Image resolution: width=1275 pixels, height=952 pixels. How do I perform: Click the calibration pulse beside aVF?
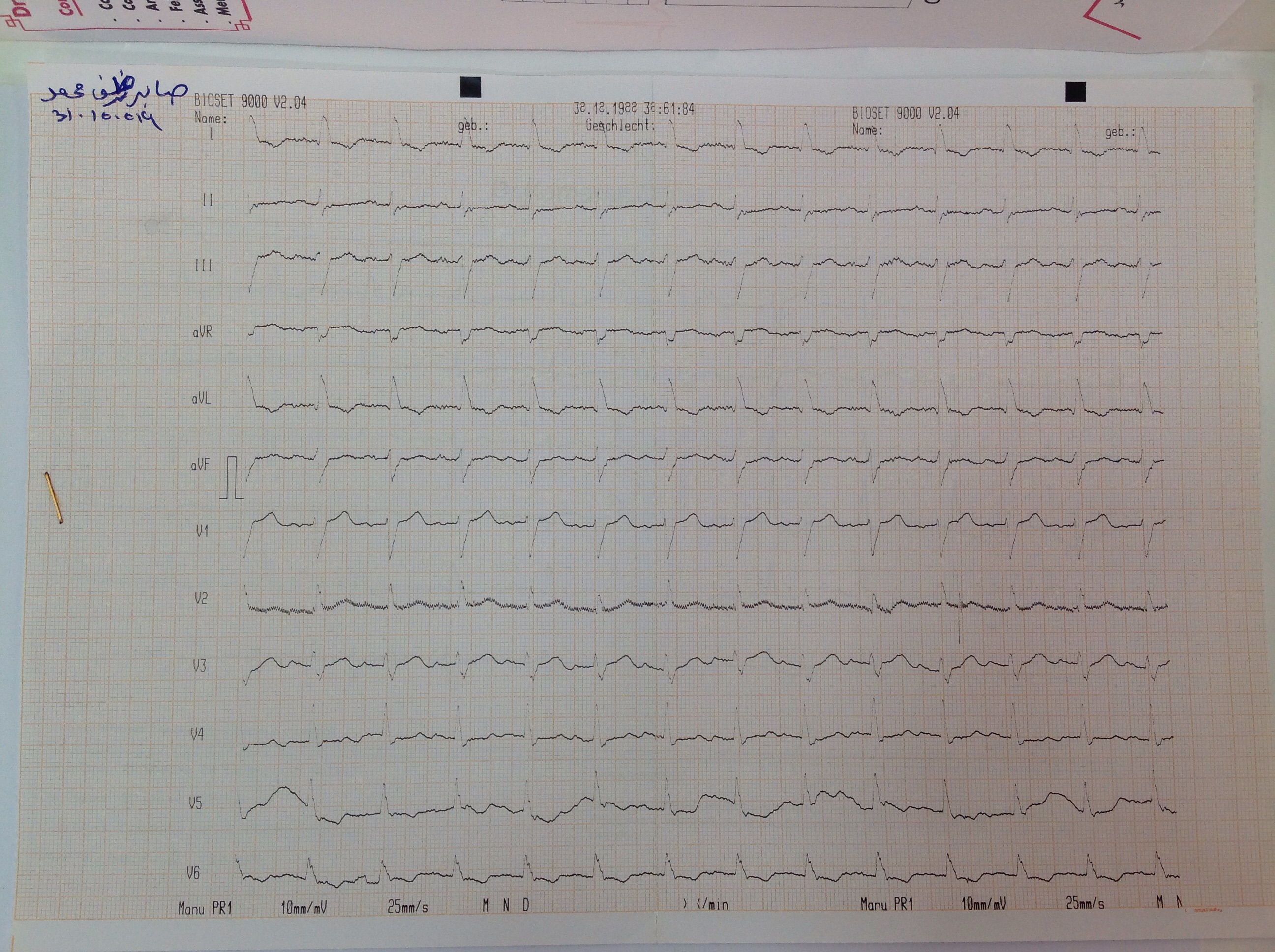tap(232, 478)
